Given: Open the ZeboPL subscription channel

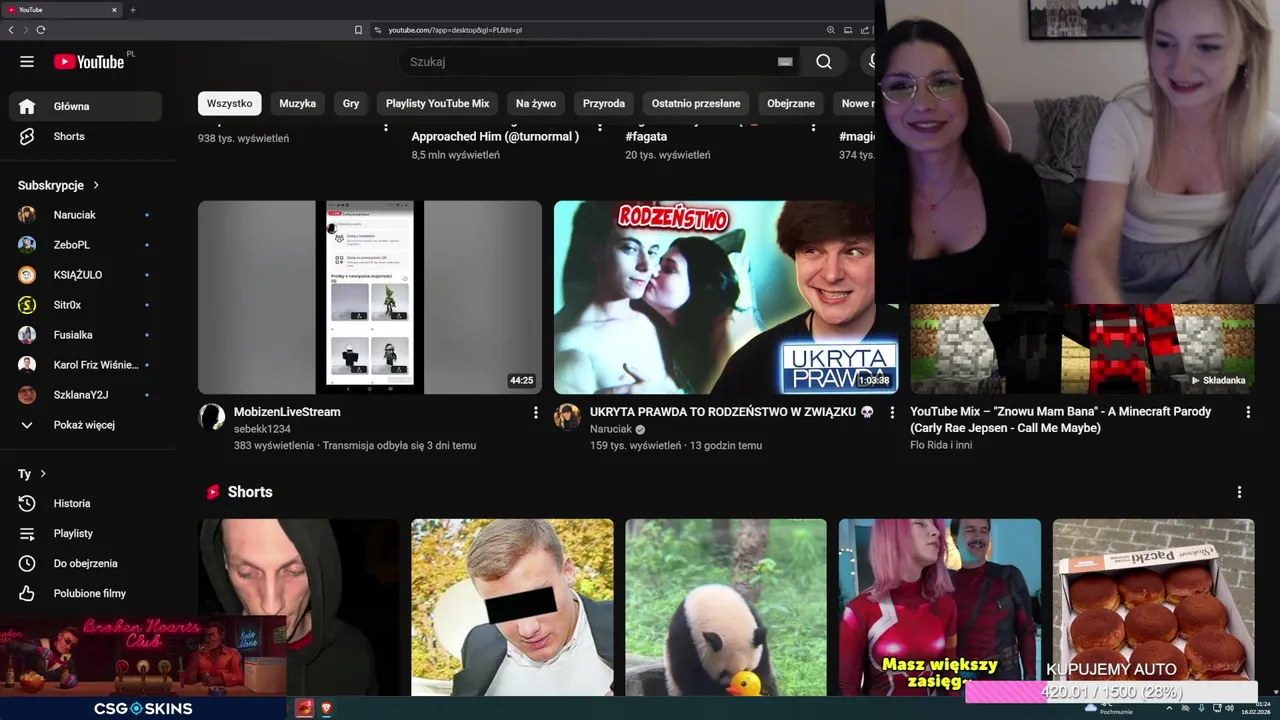Looking at the screenshot, I should pos(85,245).
